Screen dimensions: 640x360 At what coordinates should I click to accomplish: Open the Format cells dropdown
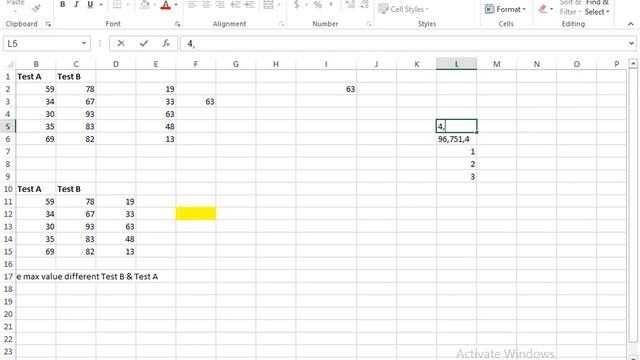click(505, 9)
